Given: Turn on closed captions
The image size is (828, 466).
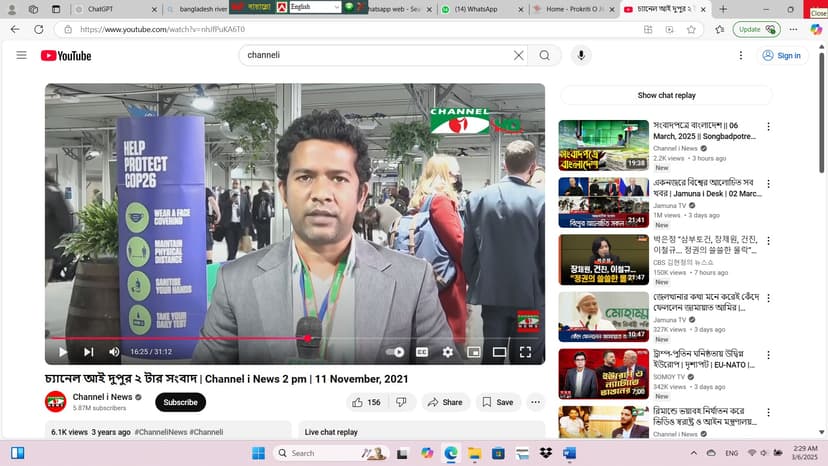Looking at the screenshot, I should tap(422, 352).
